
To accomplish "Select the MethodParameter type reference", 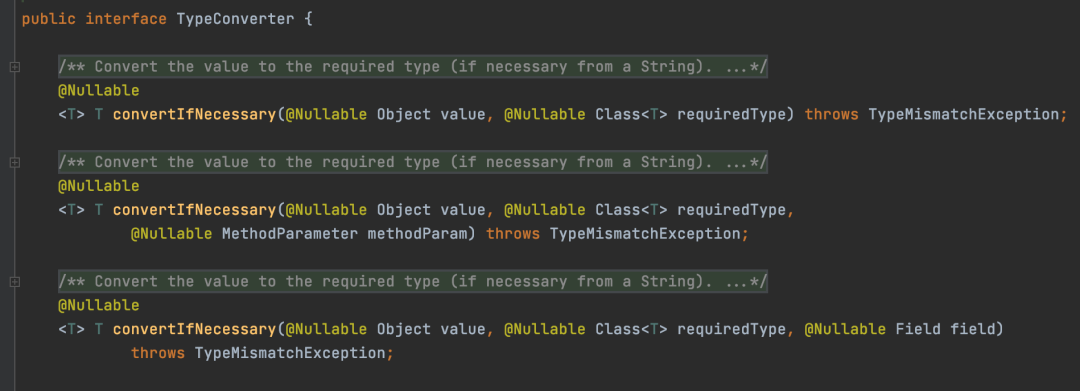I will [x=290, y=233].
